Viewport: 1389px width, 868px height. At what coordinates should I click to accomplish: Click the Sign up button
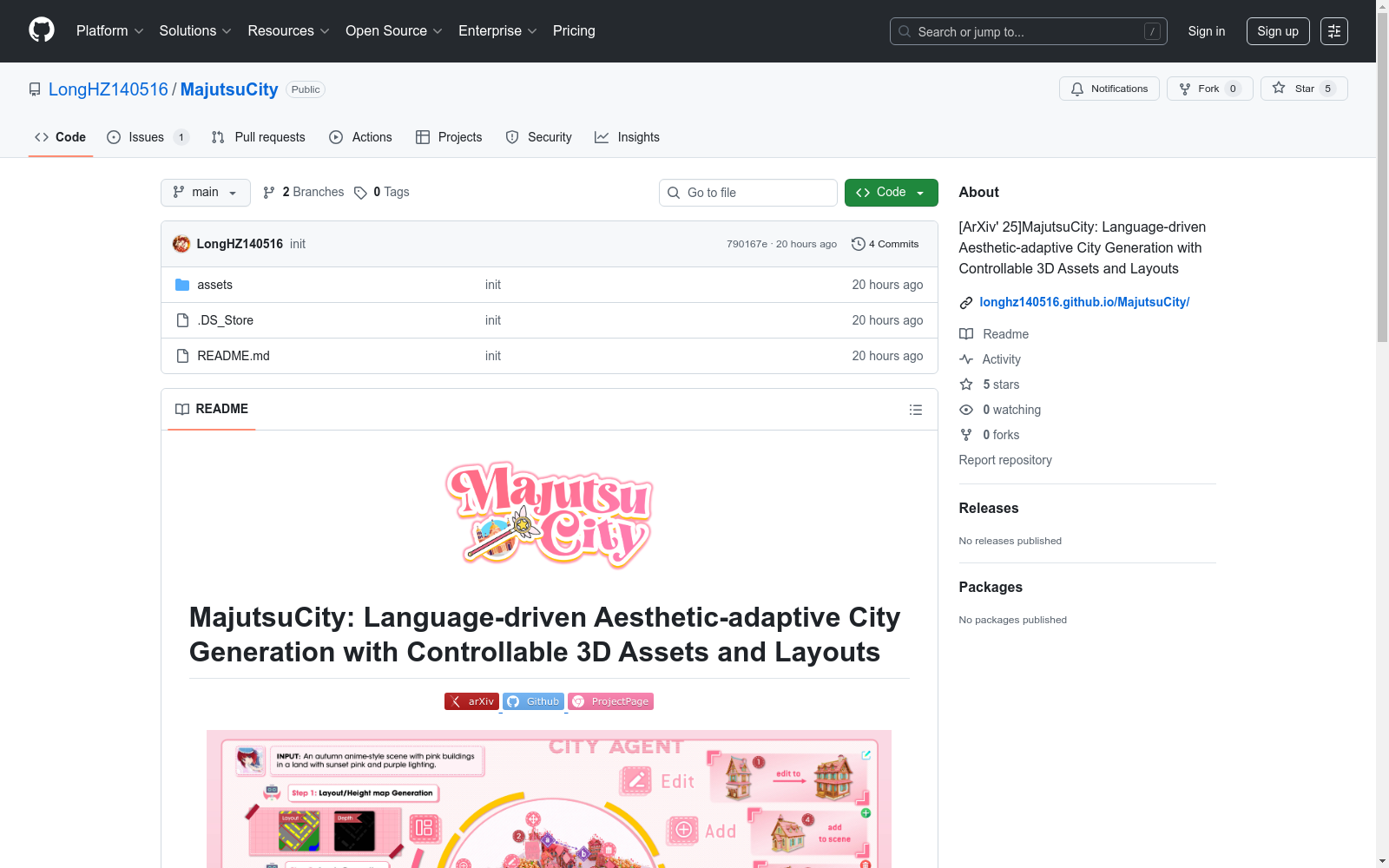coord(1278,31)
